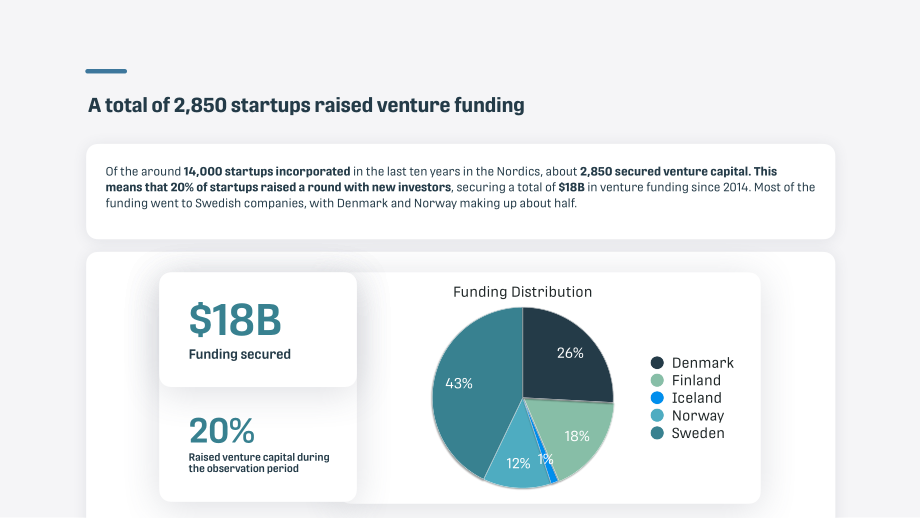Image resolution: width=920 pixels, height=518 pixels.
Task: Click the 20% raised venture capital figure
Action: pos(221,431)
